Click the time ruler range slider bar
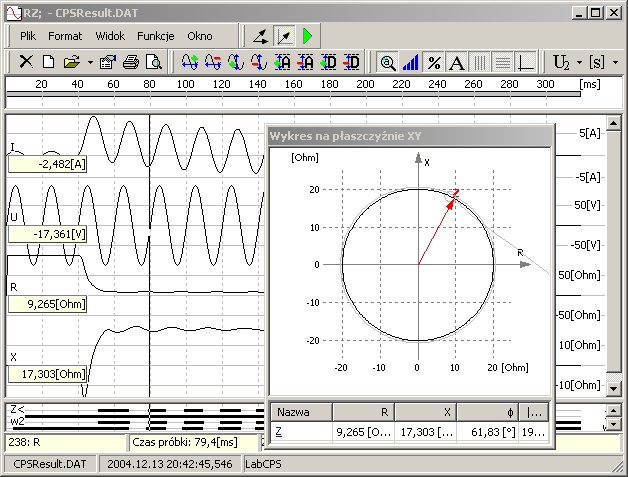The image size is (628, 477). [x=294, y=95]
